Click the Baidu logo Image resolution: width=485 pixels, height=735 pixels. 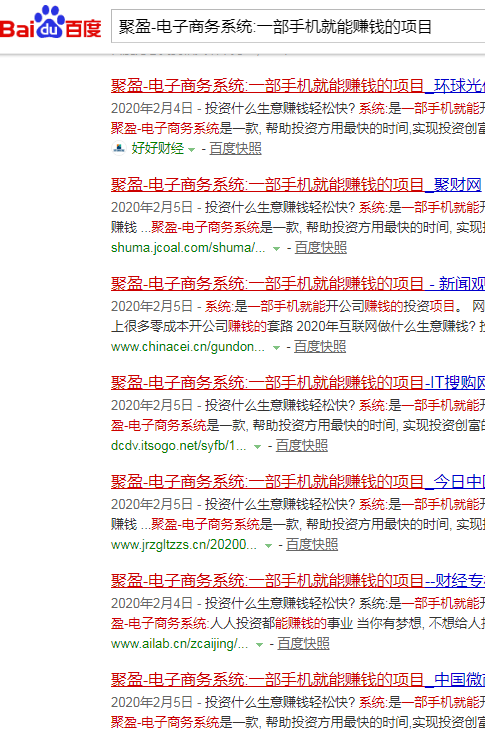[x=51, y=23]
